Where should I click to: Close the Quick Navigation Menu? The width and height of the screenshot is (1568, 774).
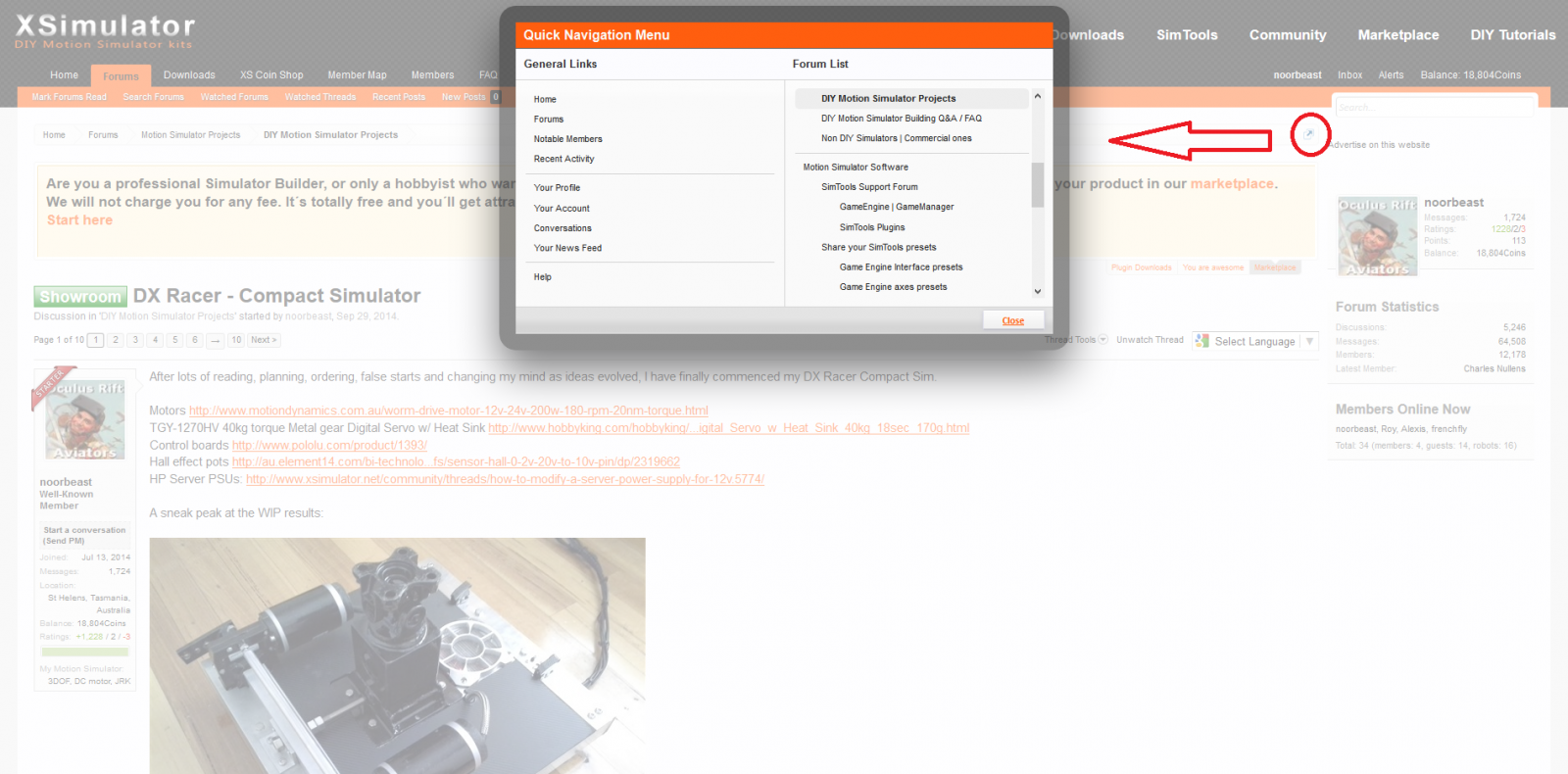coord(1013,320)
